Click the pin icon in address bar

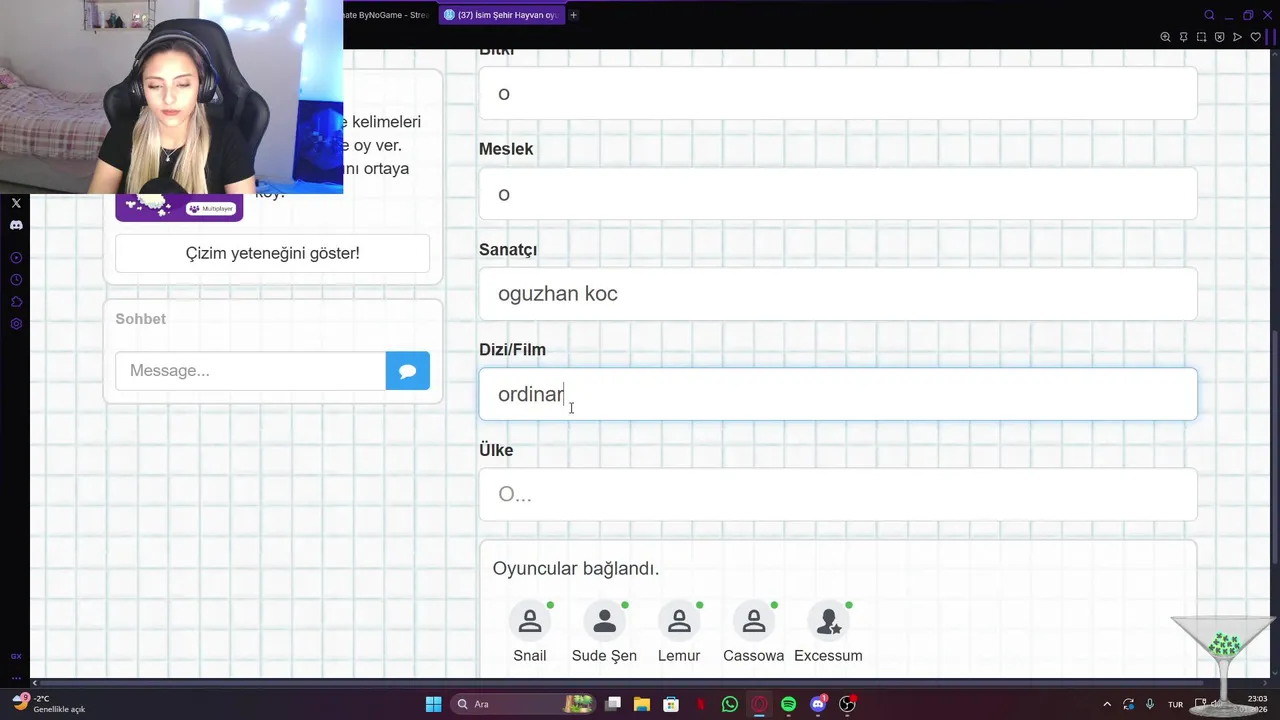tap(1183, 37)
